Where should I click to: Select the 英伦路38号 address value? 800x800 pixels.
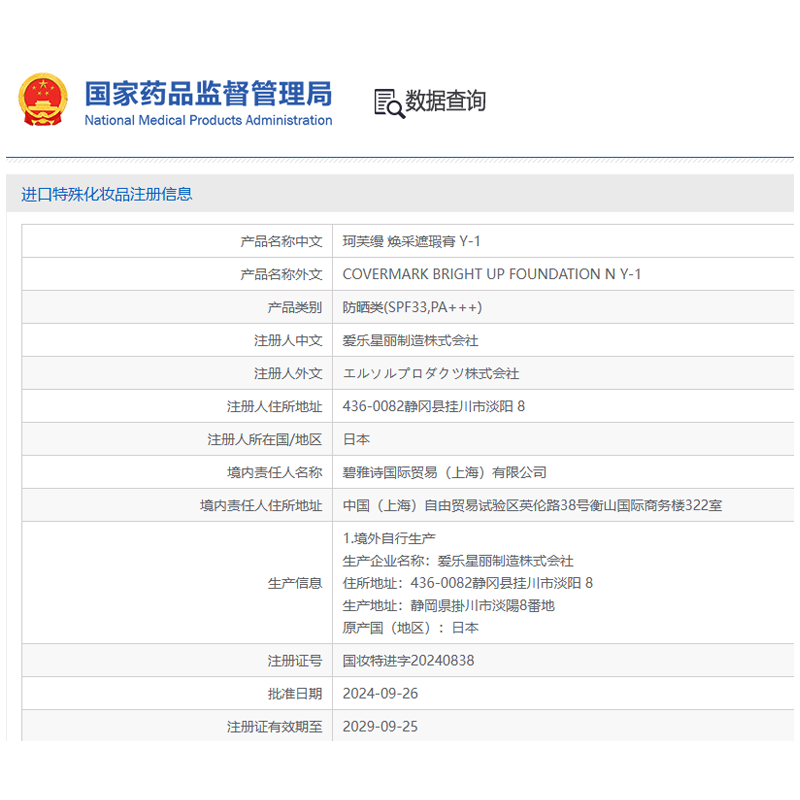click(532, 506)
